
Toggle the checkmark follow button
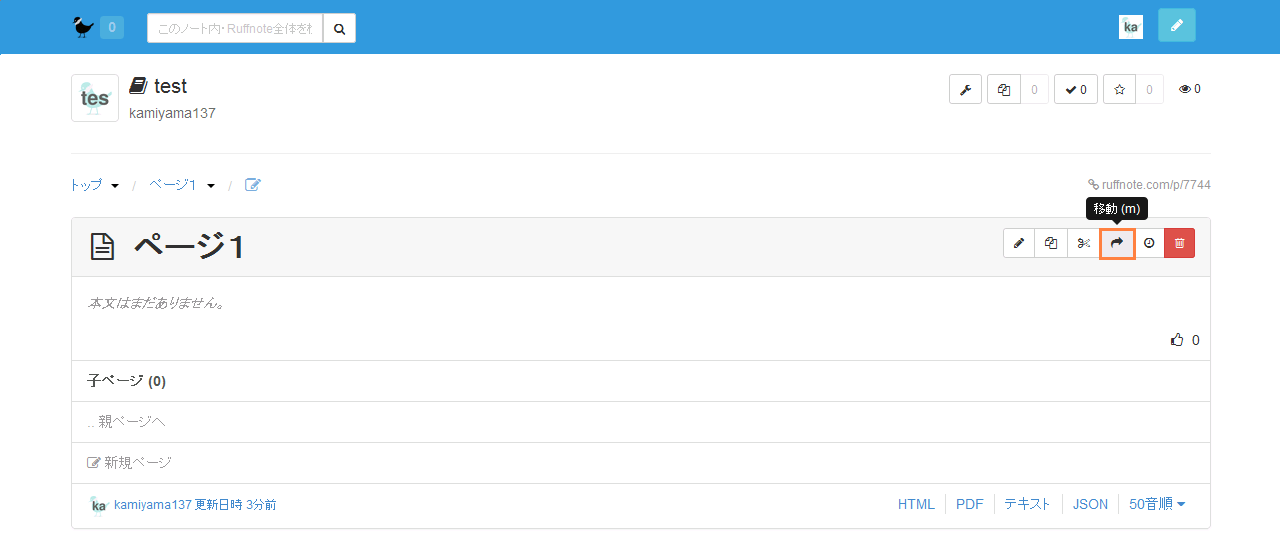click(1075, 89)
